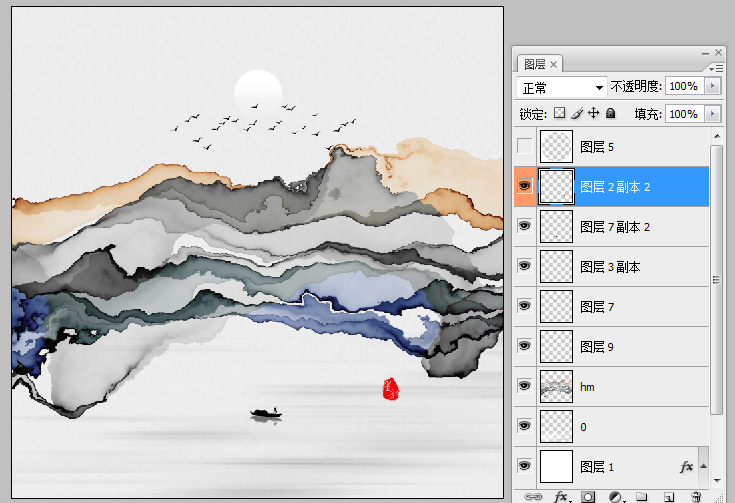
Task: Select the 图层 3 副本 layer
Action: [610, 267]
